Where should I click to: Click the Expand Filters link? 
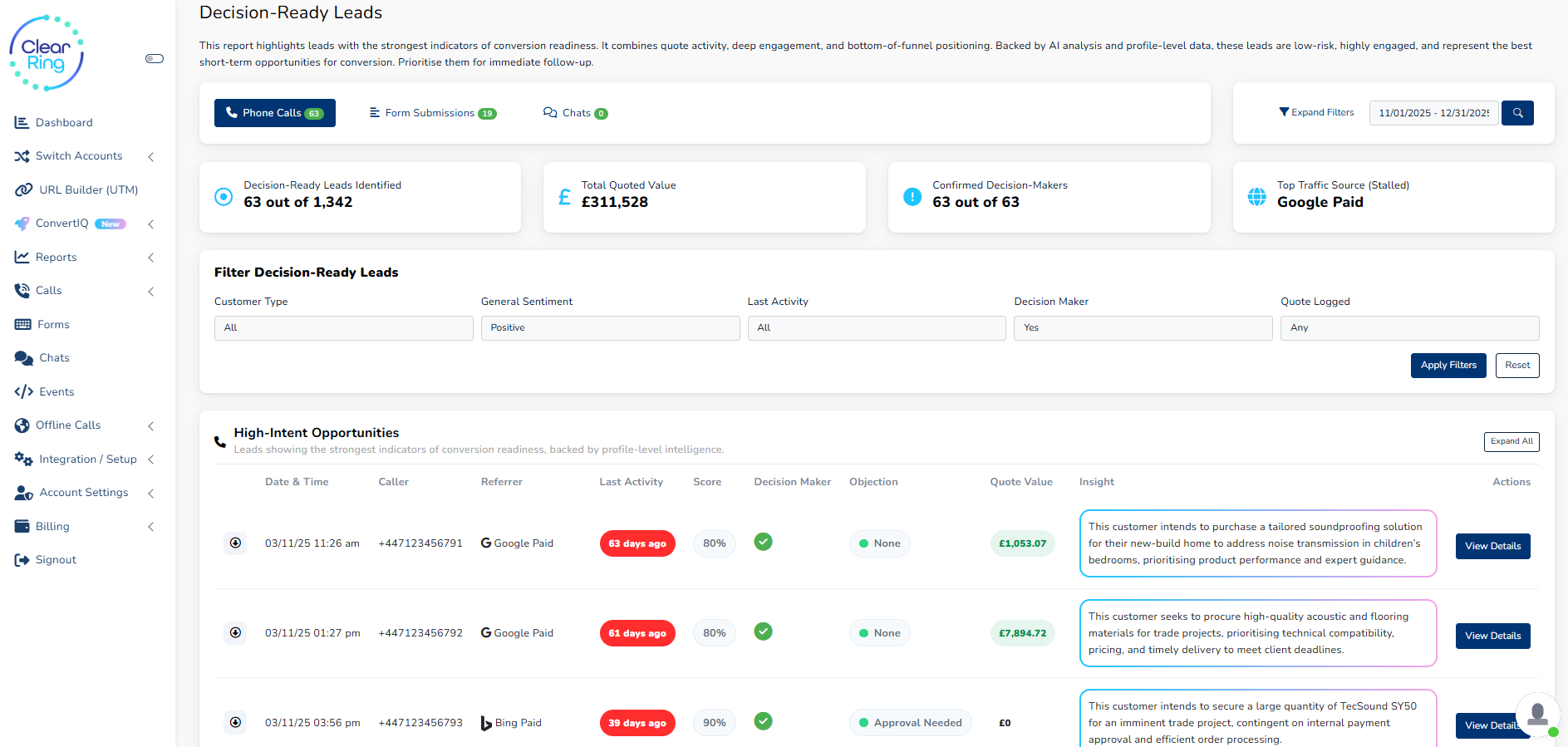(x=1316, y=113)
